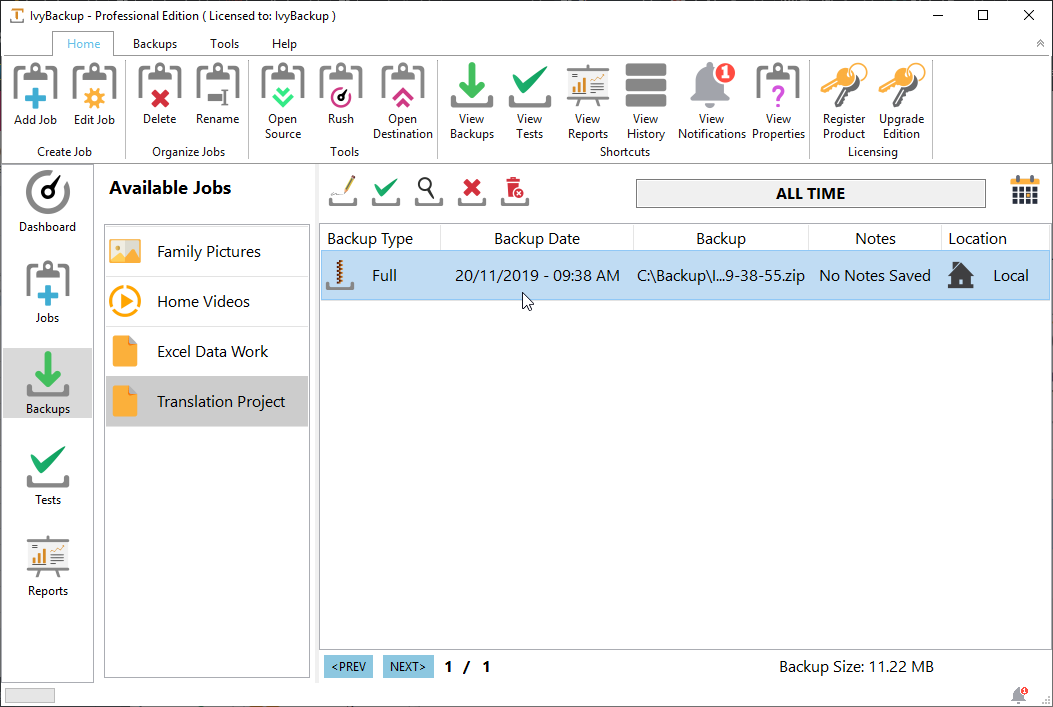Open the calendar date filter icon

[x=1025, y=191]
